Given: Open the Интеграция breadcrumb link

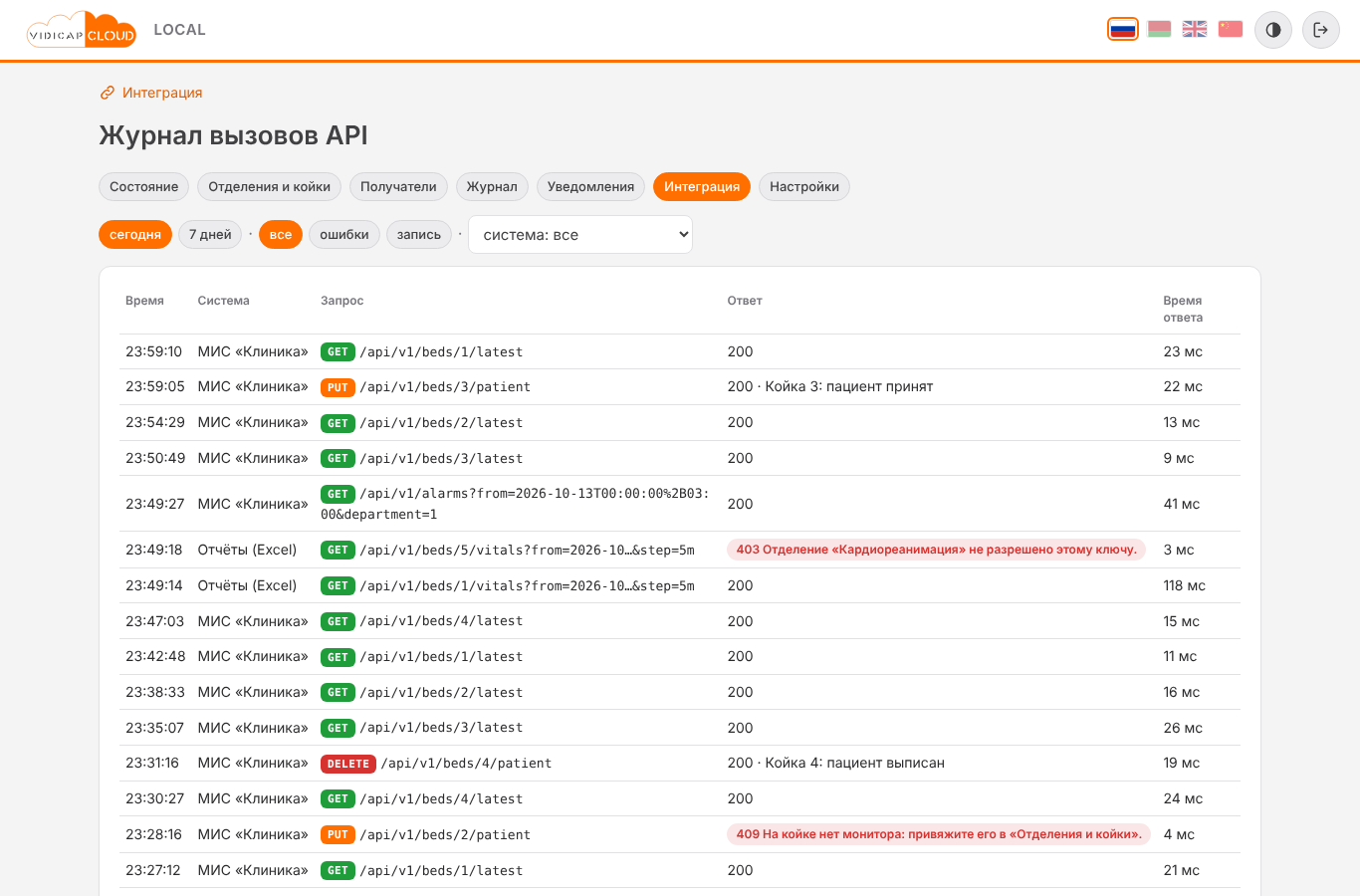Looking at the screenshot, I should point(151,93).
